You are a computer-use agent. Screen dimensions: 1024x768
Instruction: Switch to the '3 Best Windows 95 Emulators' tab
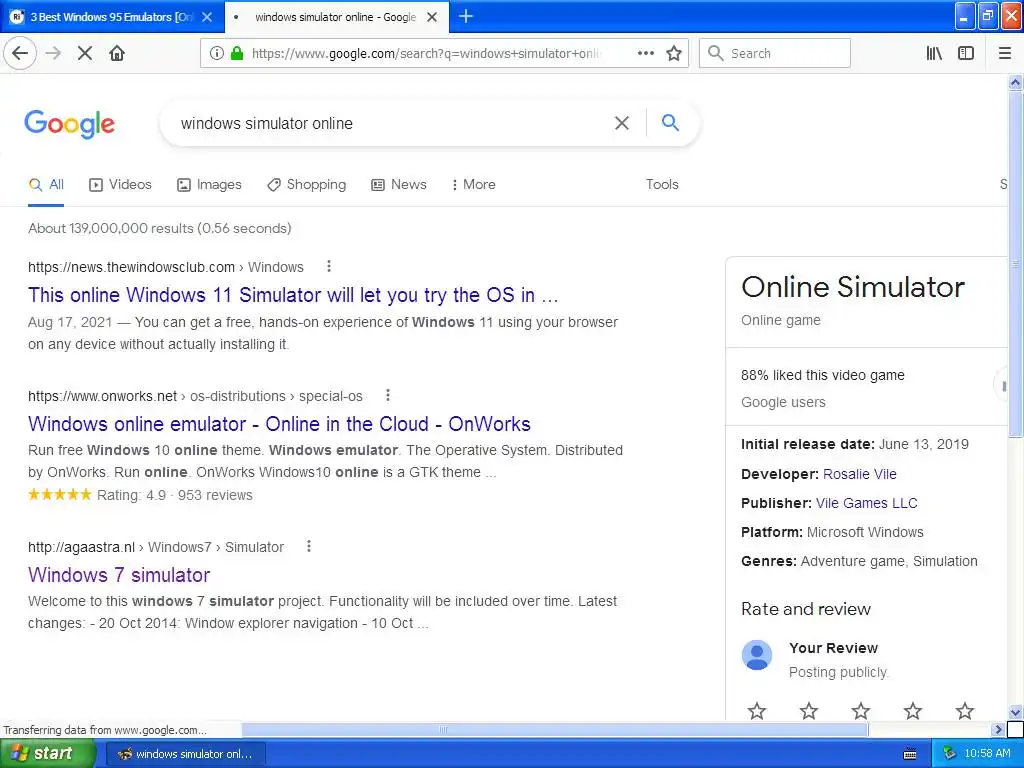[x=112, y=17]
